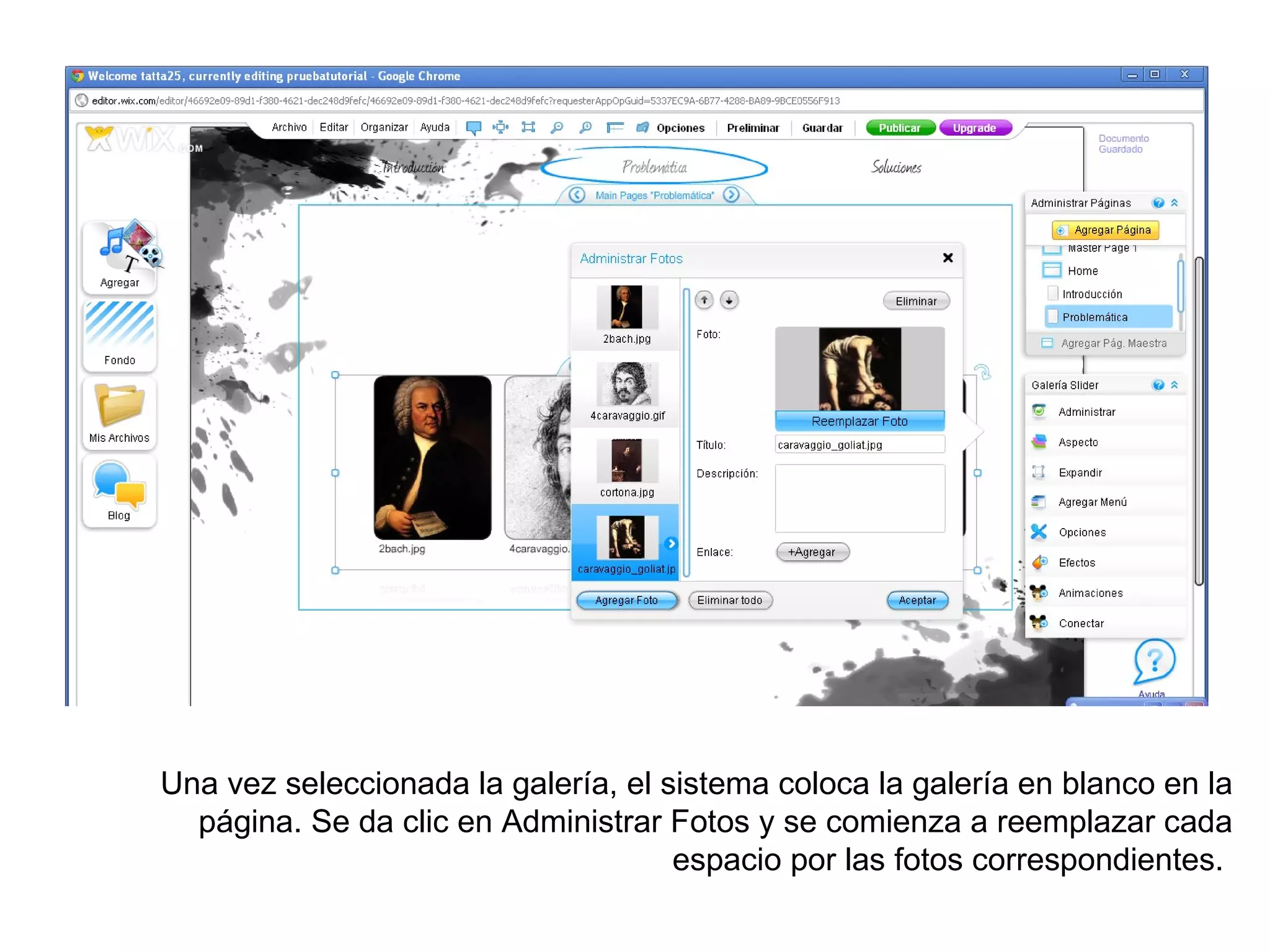Click the second zoom magnifier icon
The image size is (1270, 952).
click(x=585, y=128)
